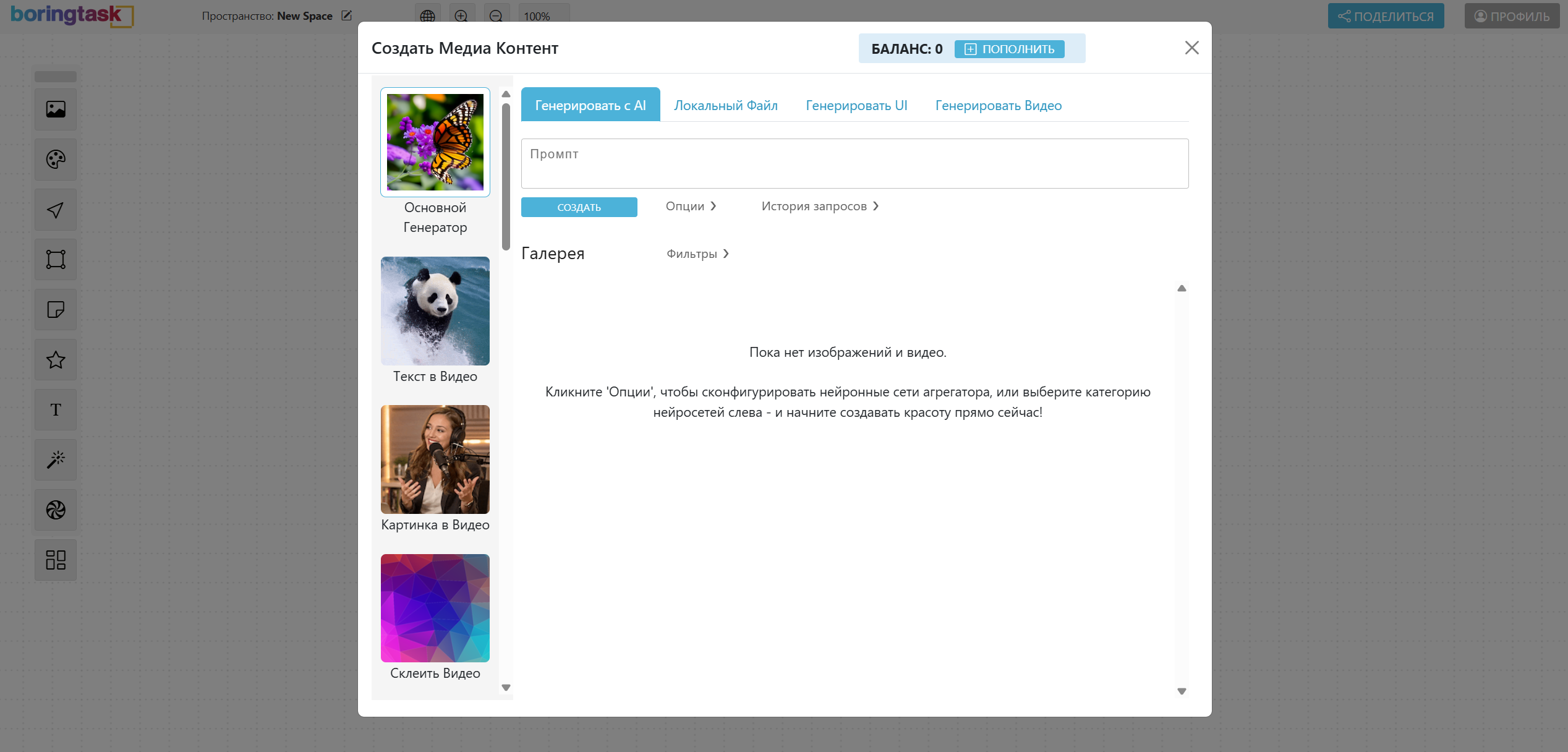Select the text T tool
The image size is (1568, 752).
pyautogui.click(x=56, y=410)
